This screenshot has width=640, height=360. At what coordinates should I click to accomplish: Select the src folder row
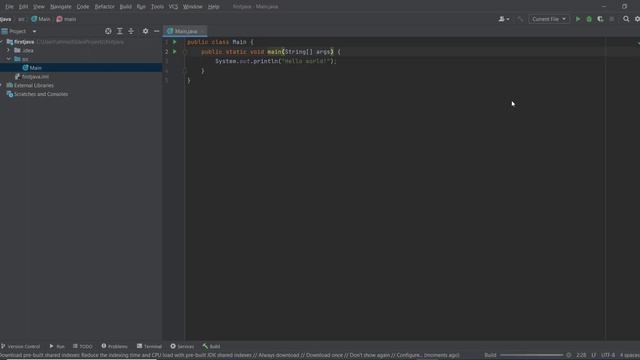(x=81, y=59)
